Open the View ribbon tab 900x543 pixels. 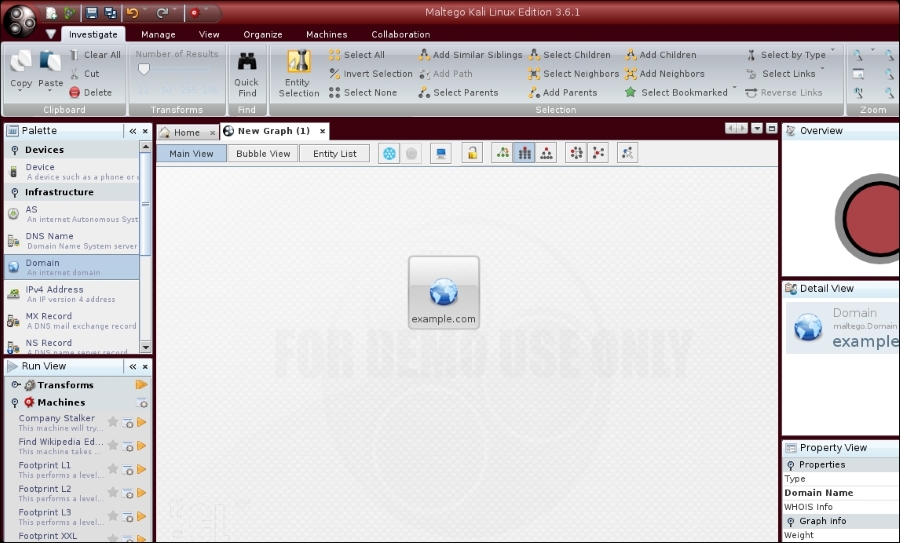[209, 34]
